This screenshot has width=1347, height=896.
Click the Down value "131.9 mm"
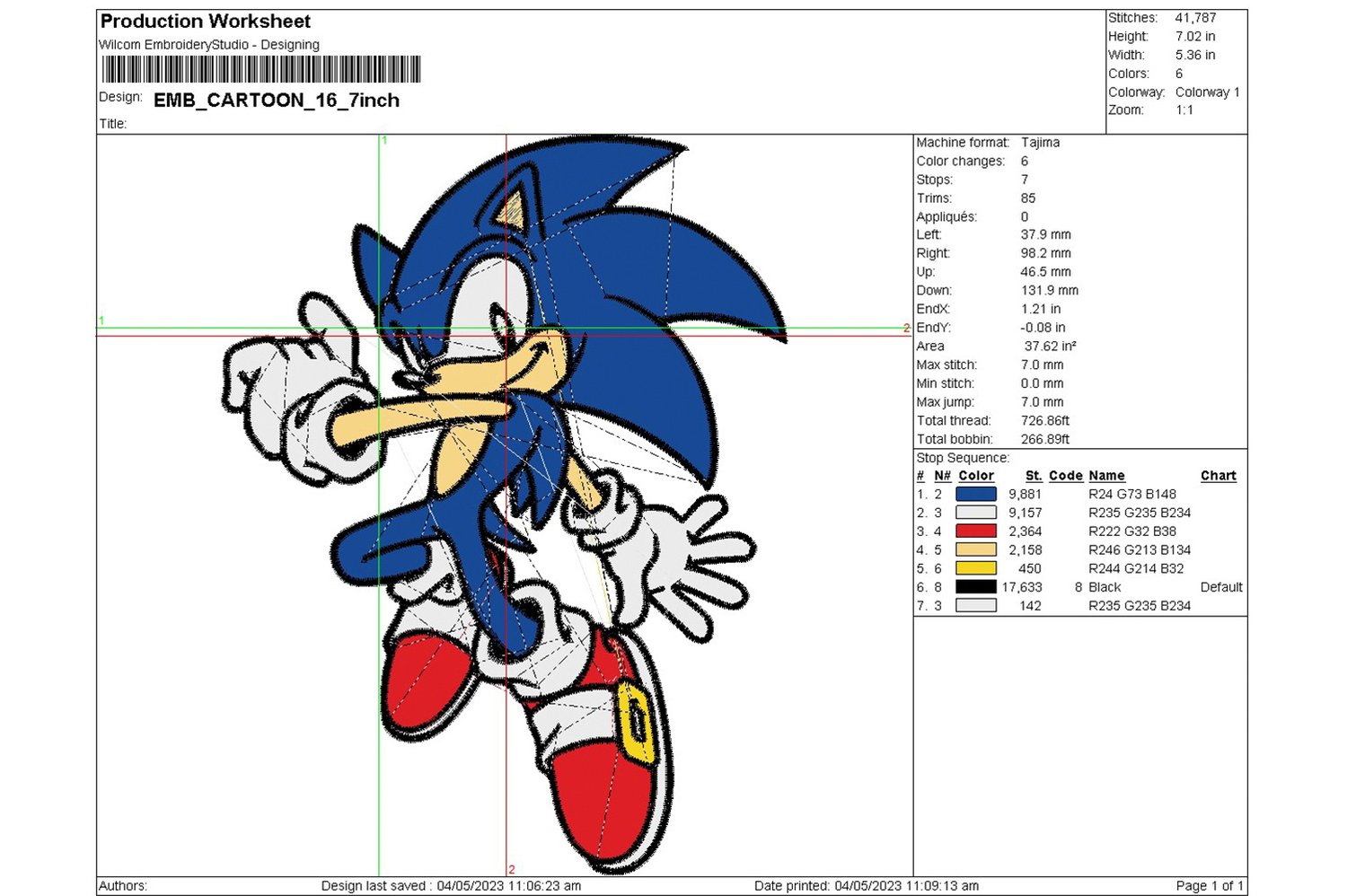pos(1050,291)
